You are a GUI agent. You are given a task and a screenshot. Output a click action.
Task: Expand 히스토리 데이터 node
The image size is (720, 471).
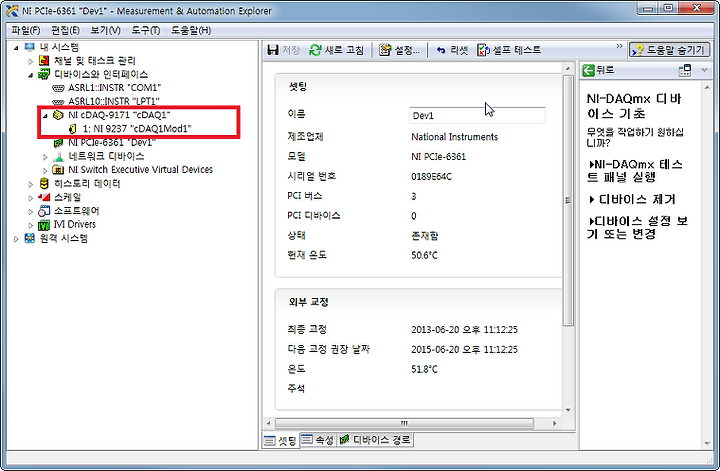tap(30, 184)
